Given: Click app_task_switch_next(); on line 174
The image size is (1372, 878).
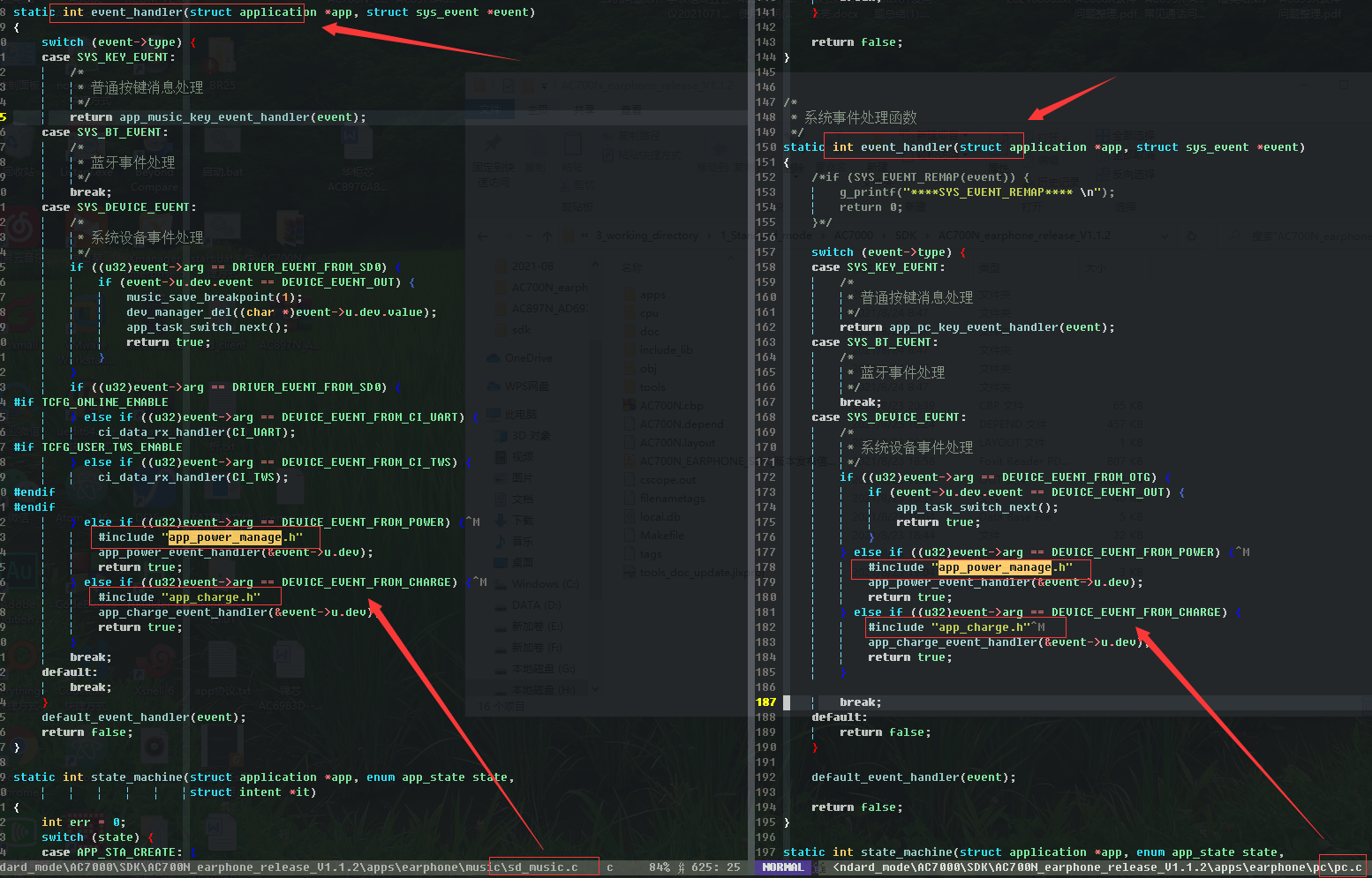Looking at the screenshot, I should (977, 507).
